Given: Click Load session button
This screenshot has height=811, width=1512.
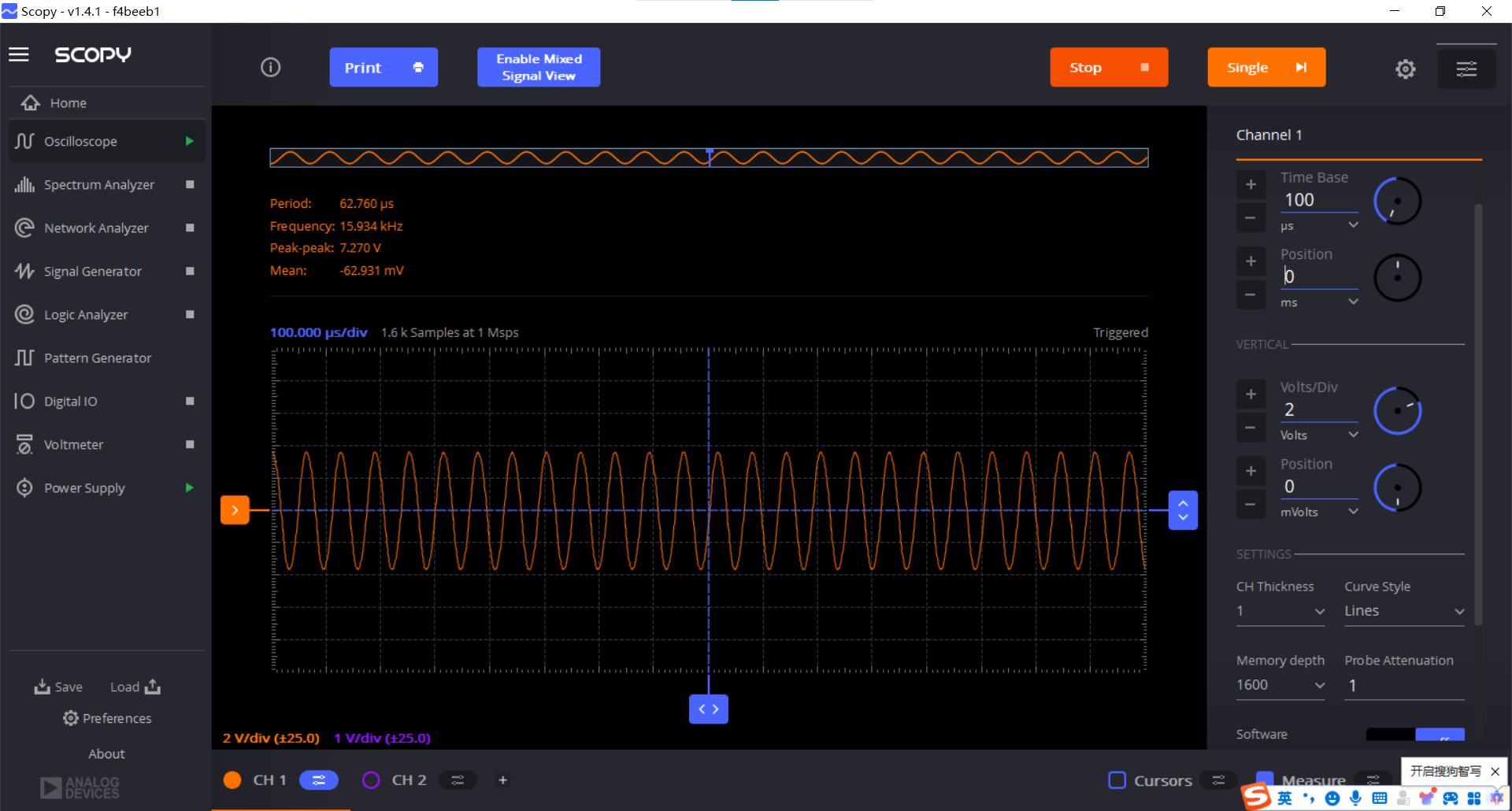Looking at the screenshot, I should click(x=135, y=687).
